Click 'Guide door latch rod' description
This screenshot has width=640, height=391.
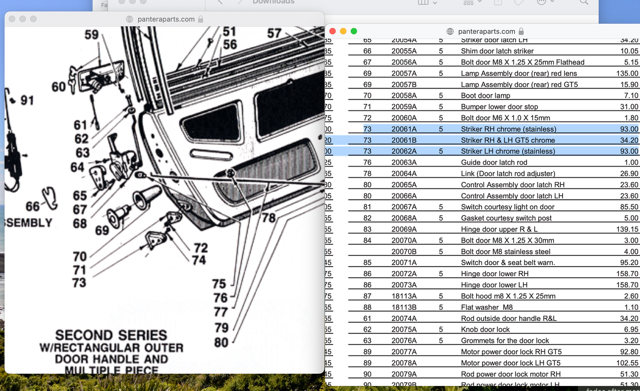click(x=493, y=162)
